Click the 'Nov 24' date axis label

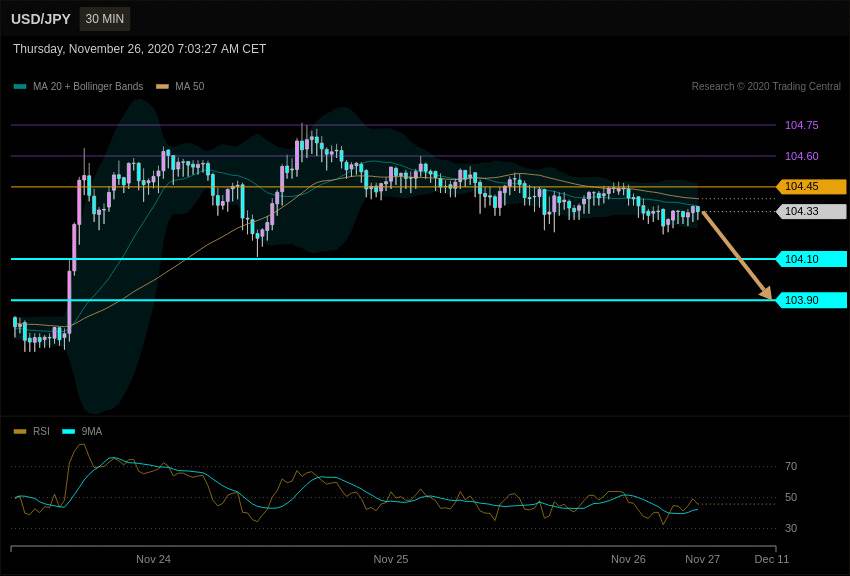pyautogui.click(x=153, y=559)
